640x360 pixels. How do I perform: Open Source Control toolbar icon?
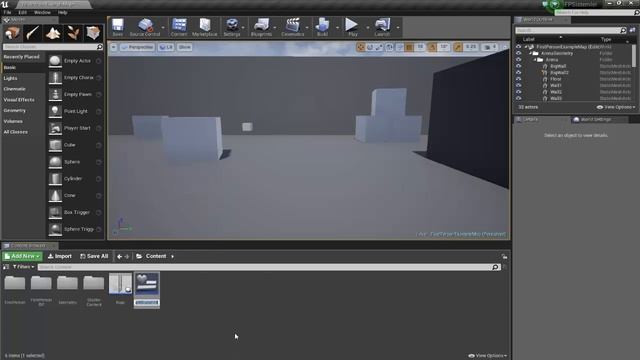145,27
